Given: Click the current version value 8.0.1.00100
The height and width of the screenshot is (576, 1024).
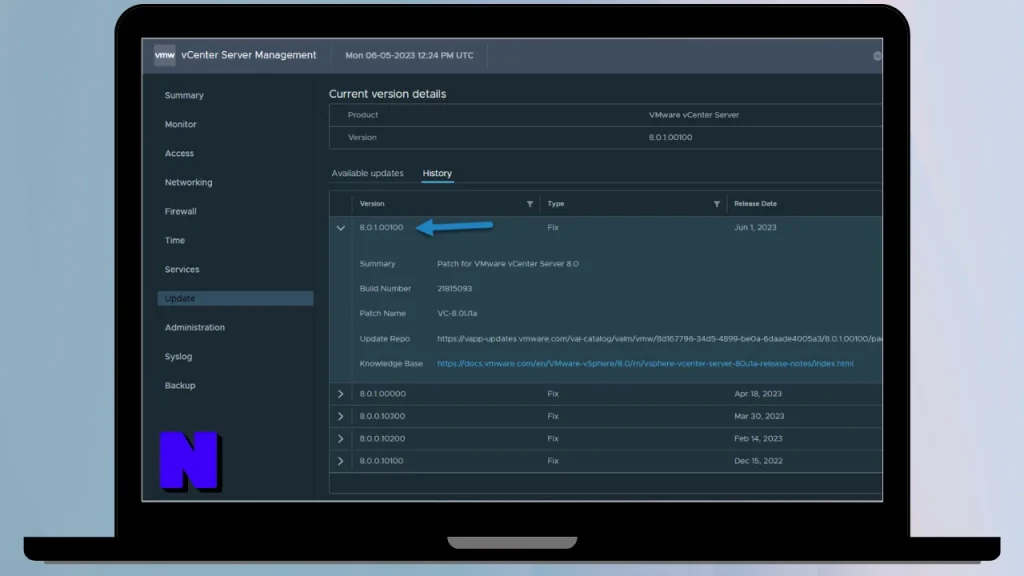Looking at the screenshot, I should point(670,138).
